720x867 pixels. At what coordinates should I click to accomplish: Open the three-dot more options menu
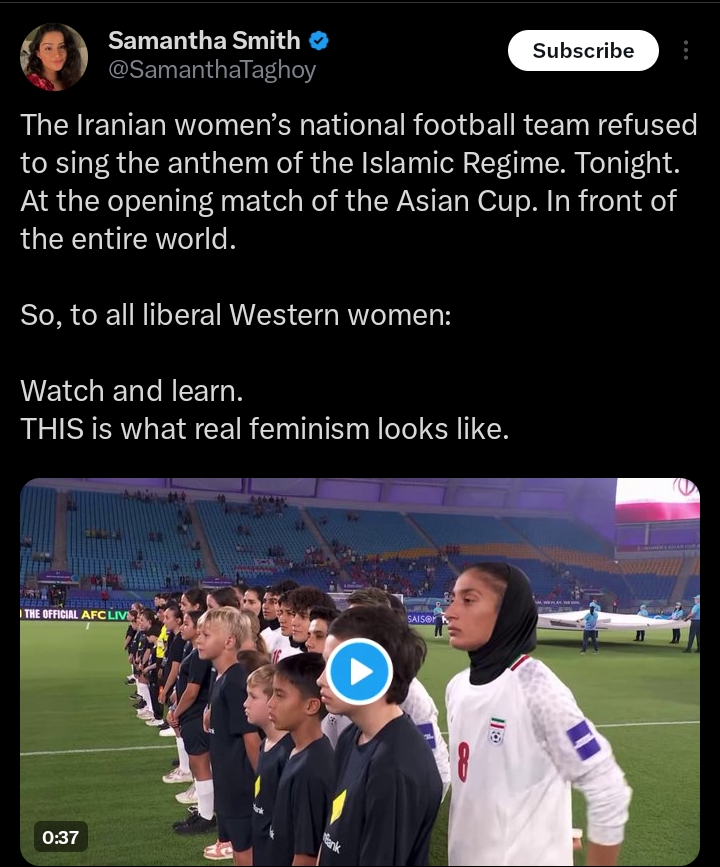[x=686, y=50]
